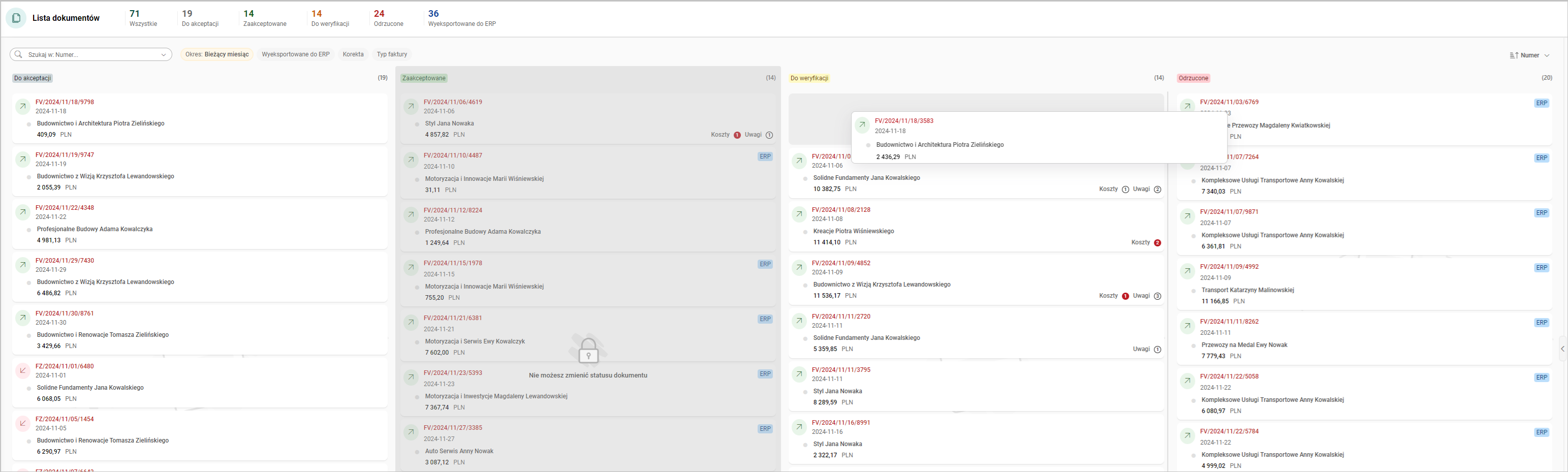
Task: Click the arrow icon of FV/2024/11/09/4992
Action: coord(1187,271)
